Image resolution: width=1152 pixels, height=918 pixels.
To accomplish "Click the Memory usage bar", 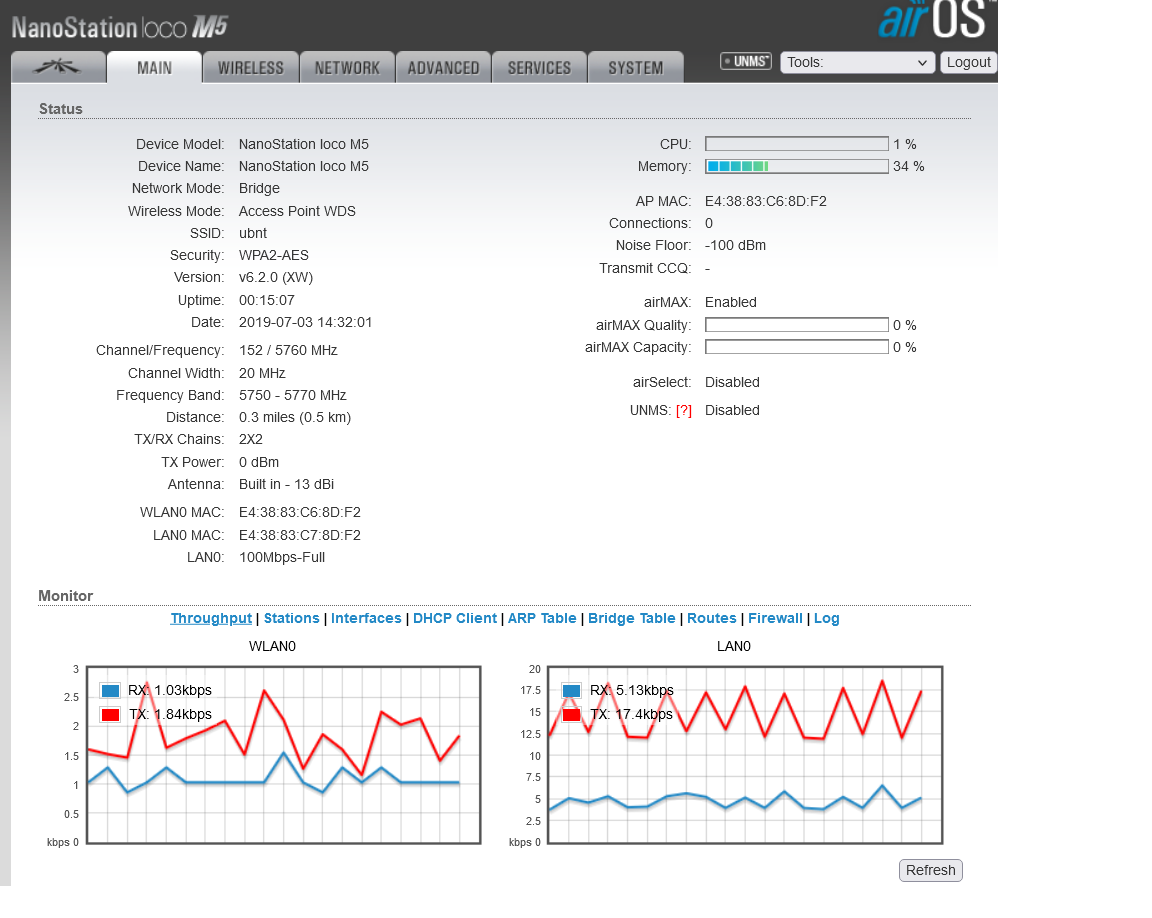I will point(796,166).
